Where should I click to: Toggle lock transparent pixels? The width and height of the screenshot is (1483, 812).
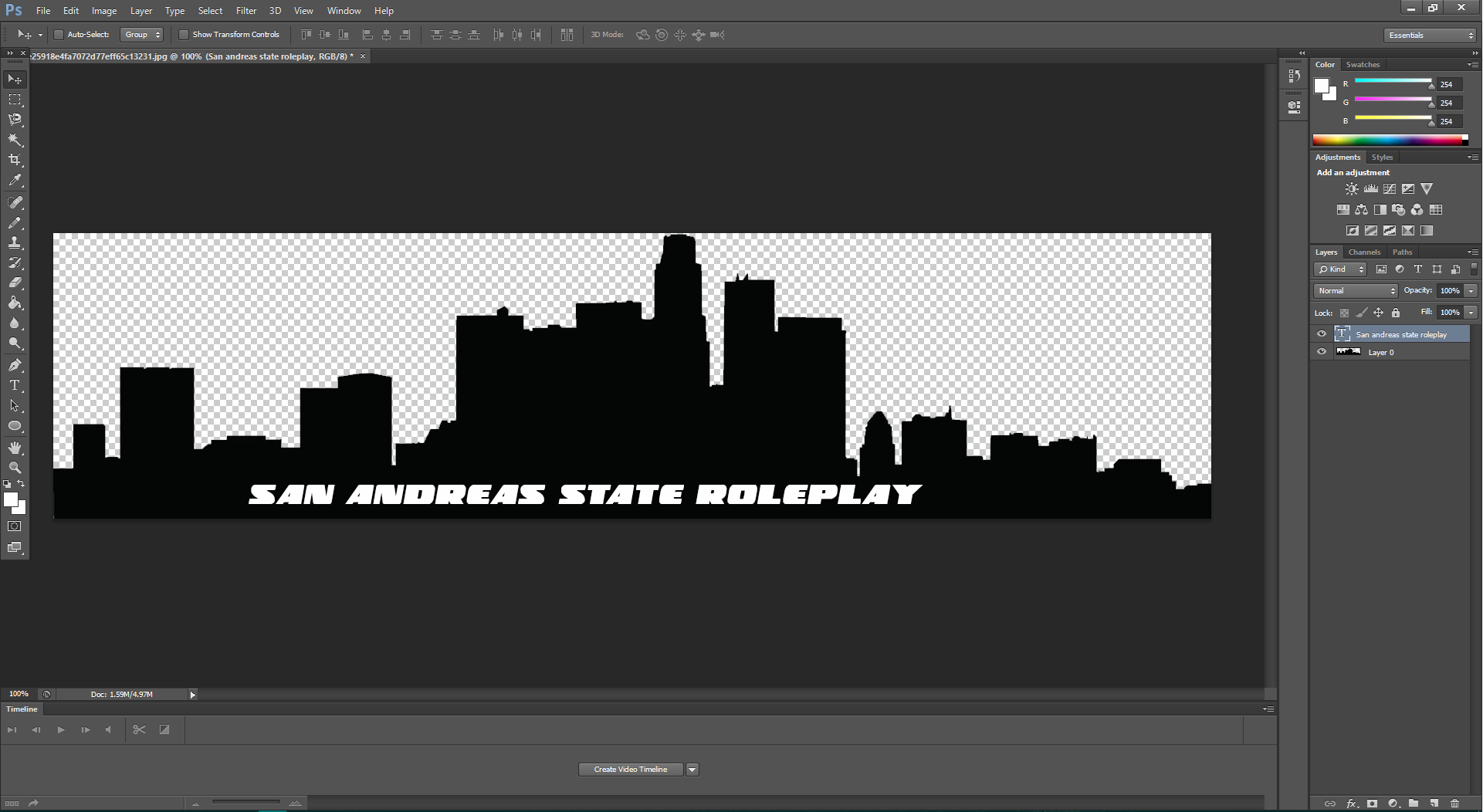point(1344,313)
